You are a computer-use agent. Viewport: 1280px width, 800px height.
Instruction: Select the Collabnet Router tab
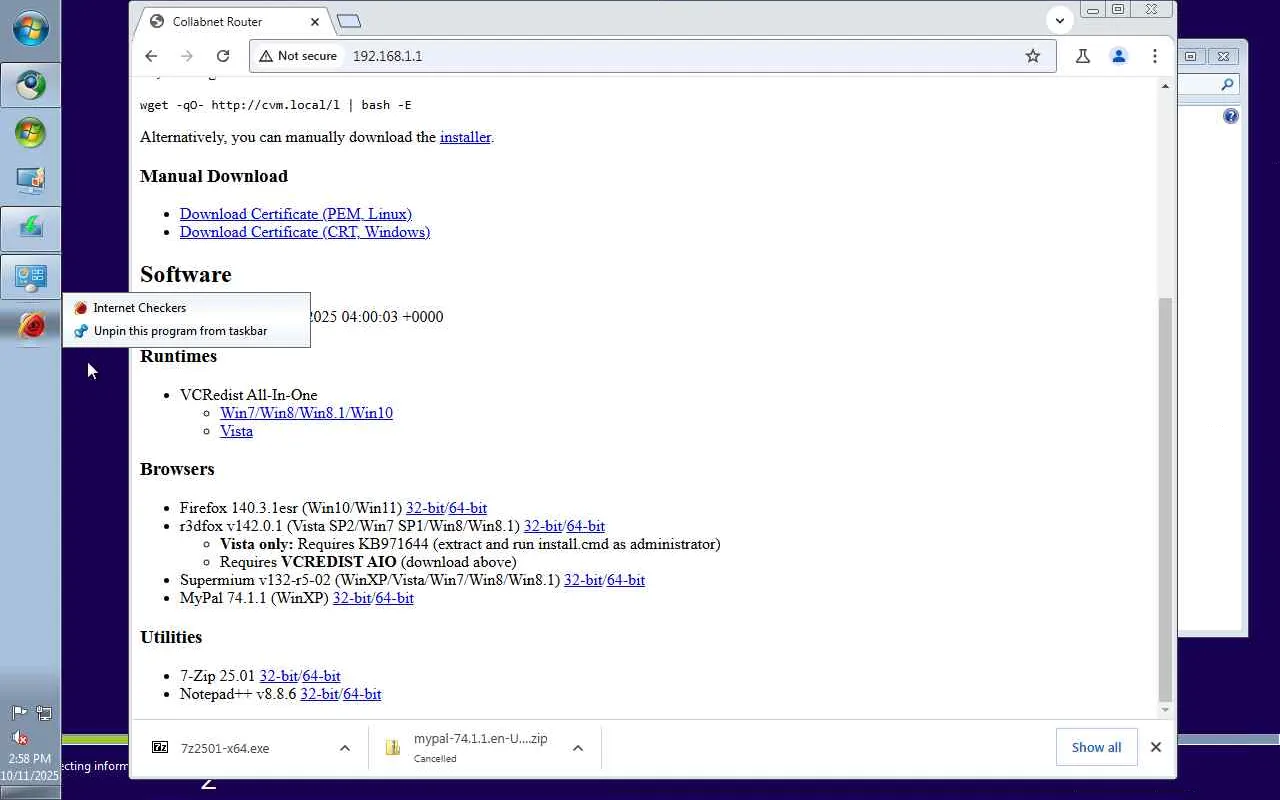[234, 21]
